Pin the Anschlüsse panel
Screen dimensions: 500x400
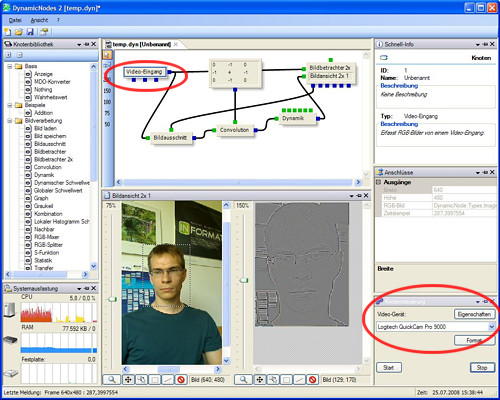[x=485, y=172]
